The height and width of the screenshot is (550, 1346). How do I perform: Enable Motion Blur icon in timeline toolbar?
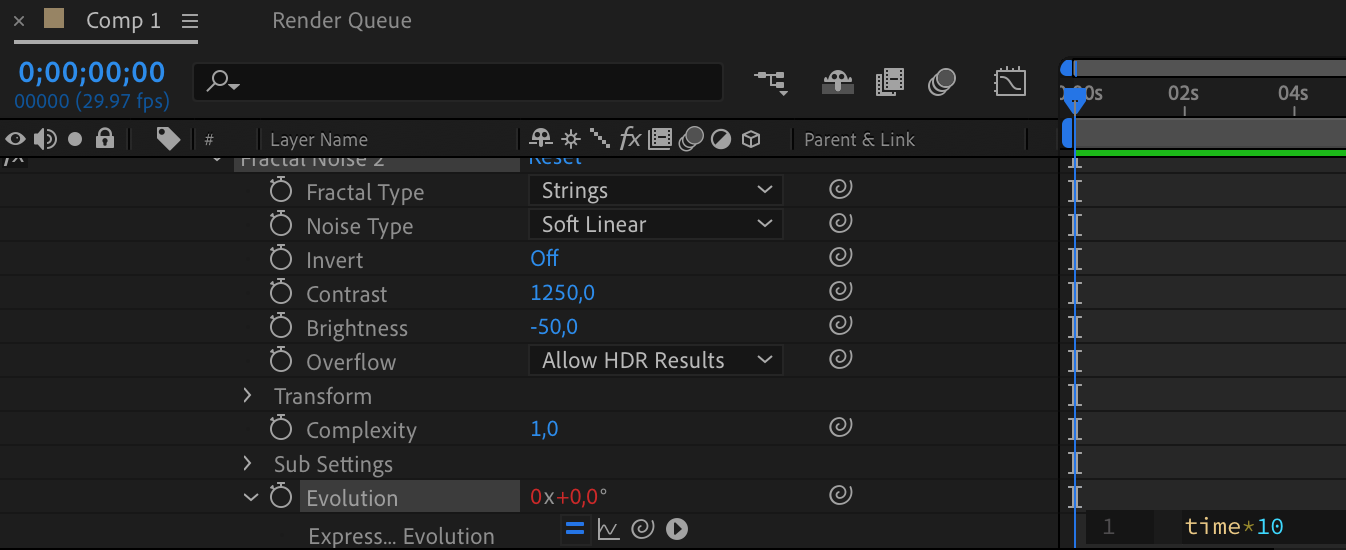pyautogui.click(x=941, y=82)
